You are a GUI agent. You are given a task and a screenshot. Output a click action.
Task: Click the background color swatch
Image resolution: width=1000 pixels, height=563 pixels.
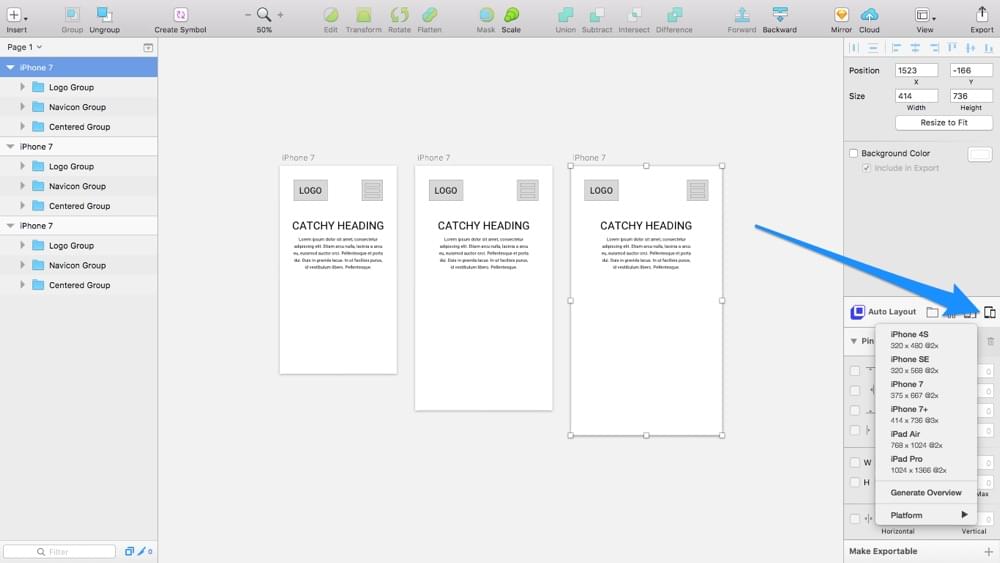coord(980,154)
